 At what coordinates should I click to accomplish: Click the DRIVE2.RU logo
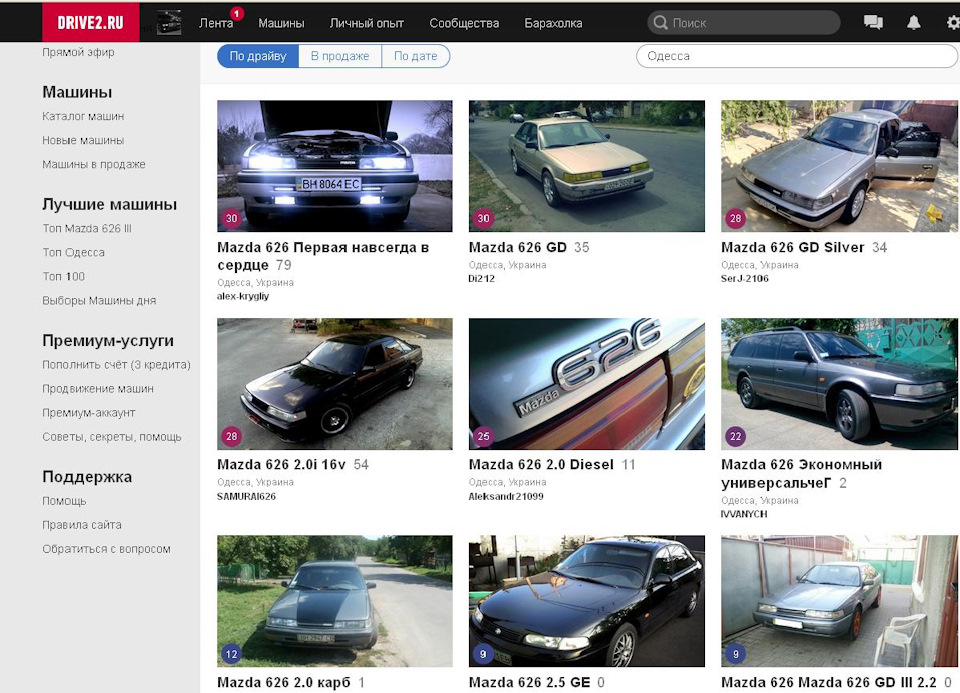91,23
